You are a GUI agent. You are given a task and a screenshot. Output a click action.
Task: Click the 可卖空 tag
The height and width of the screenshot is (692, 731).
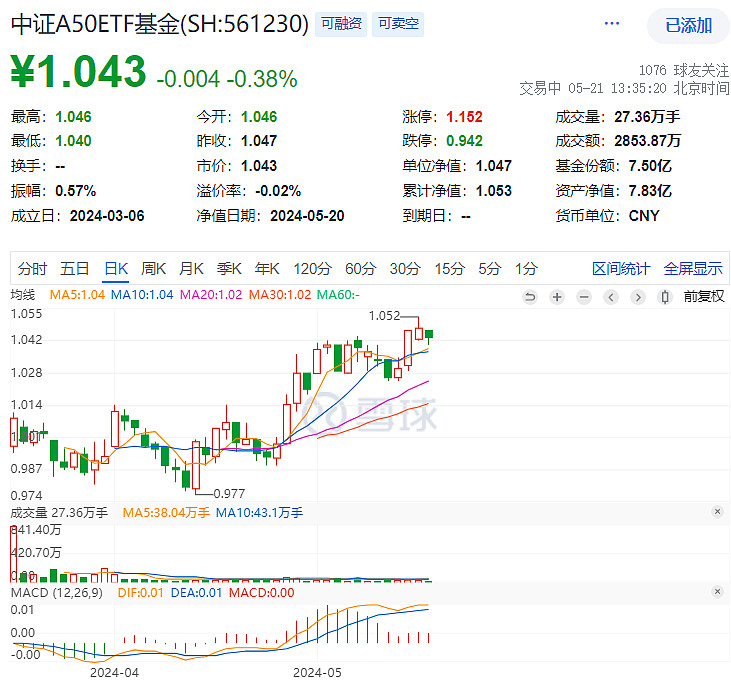(x=398, y=24)
